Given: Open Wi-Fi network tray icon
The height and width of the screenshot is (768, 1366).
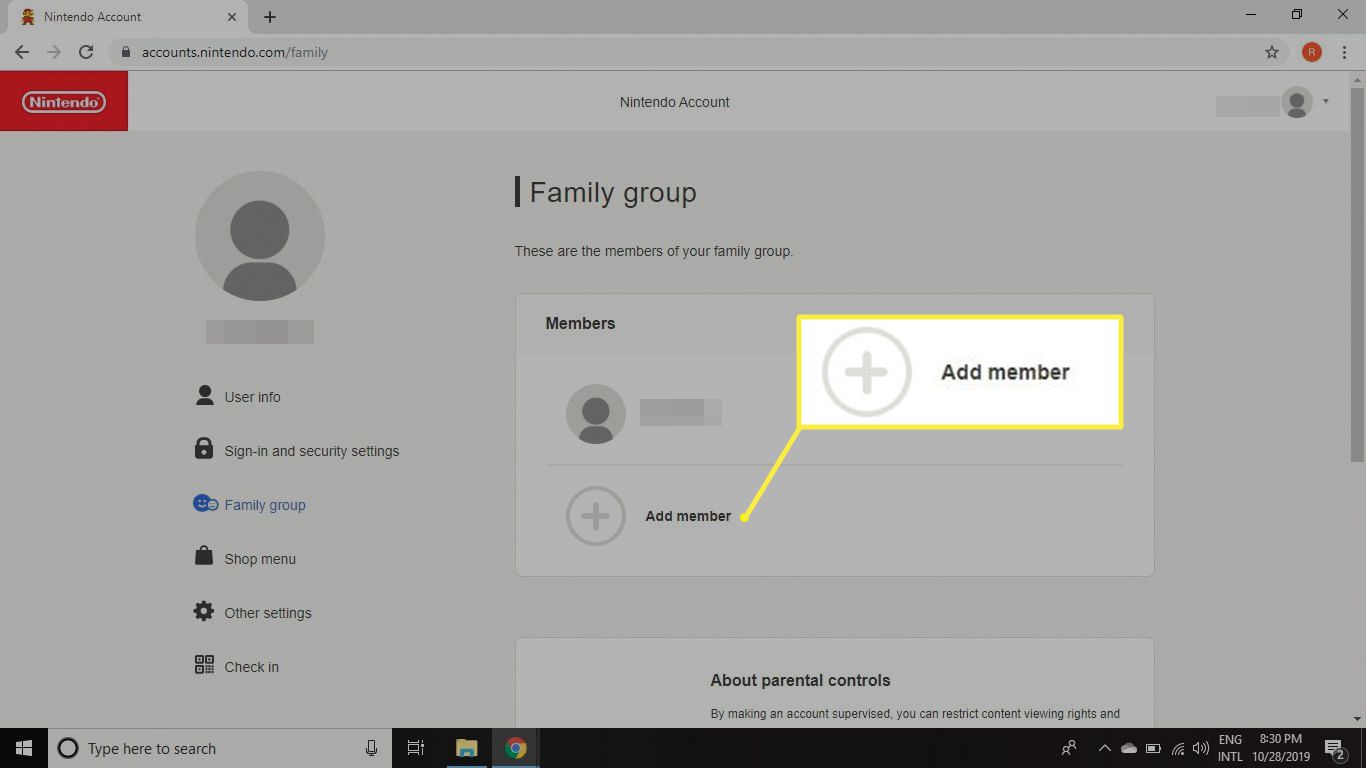Looking at the screenshot, I should (1177, 748).
